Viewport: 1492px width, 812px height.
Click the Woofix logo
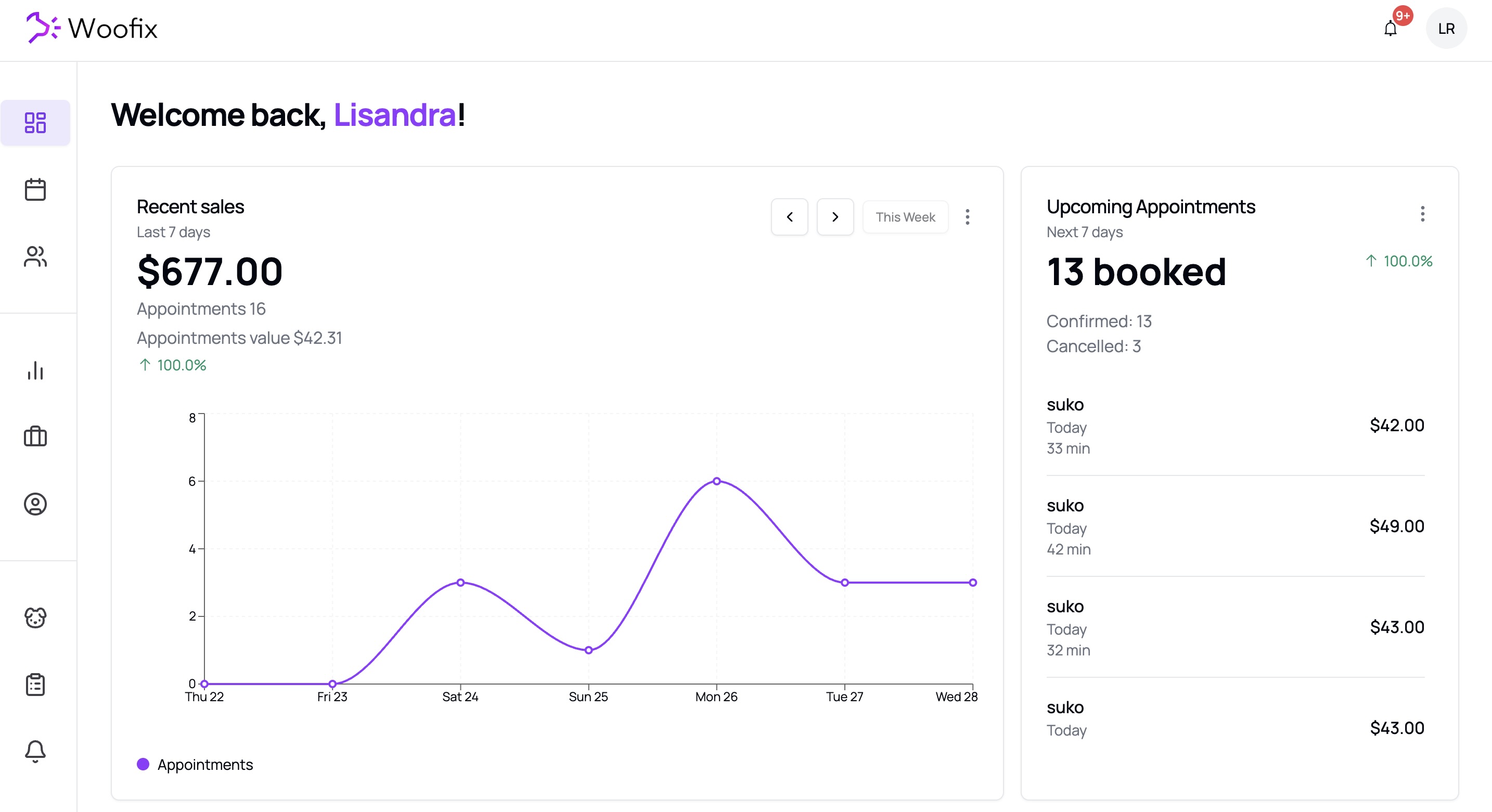point(92,27)
